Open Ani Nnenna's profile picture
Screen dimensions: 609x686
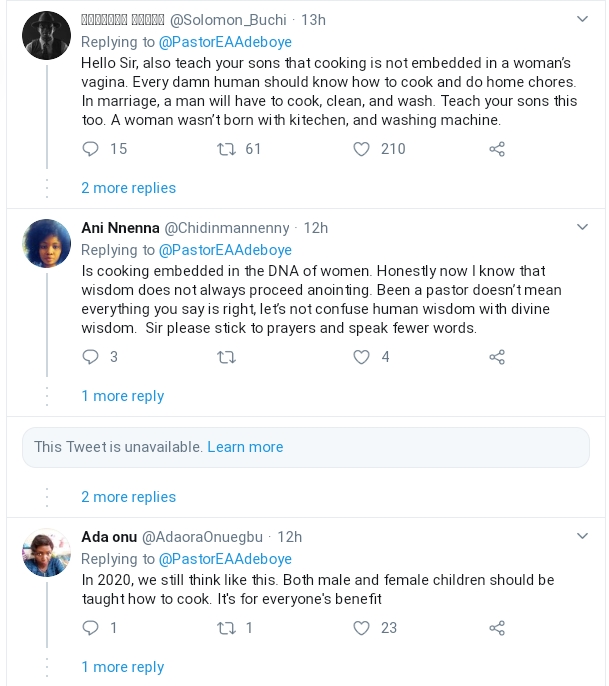46,244
